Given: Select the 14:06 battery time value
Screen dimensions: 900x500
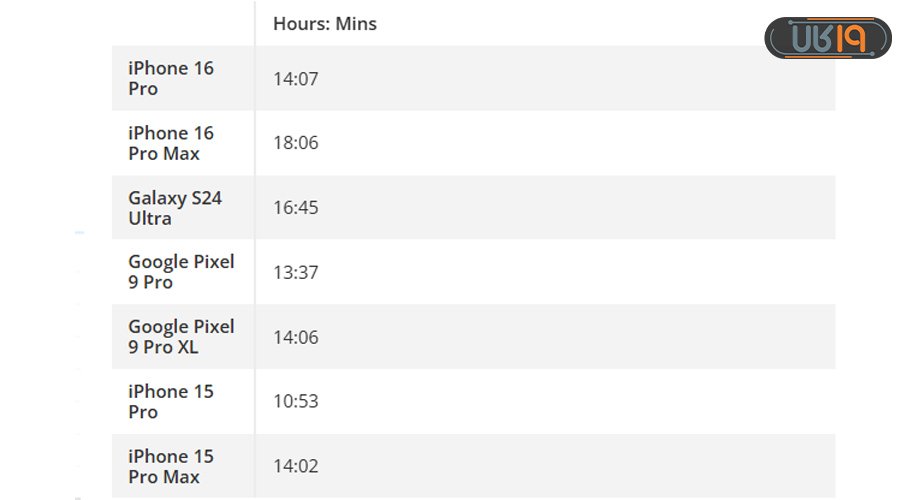Looking at the screenshot, I should (x=296, y=337).
